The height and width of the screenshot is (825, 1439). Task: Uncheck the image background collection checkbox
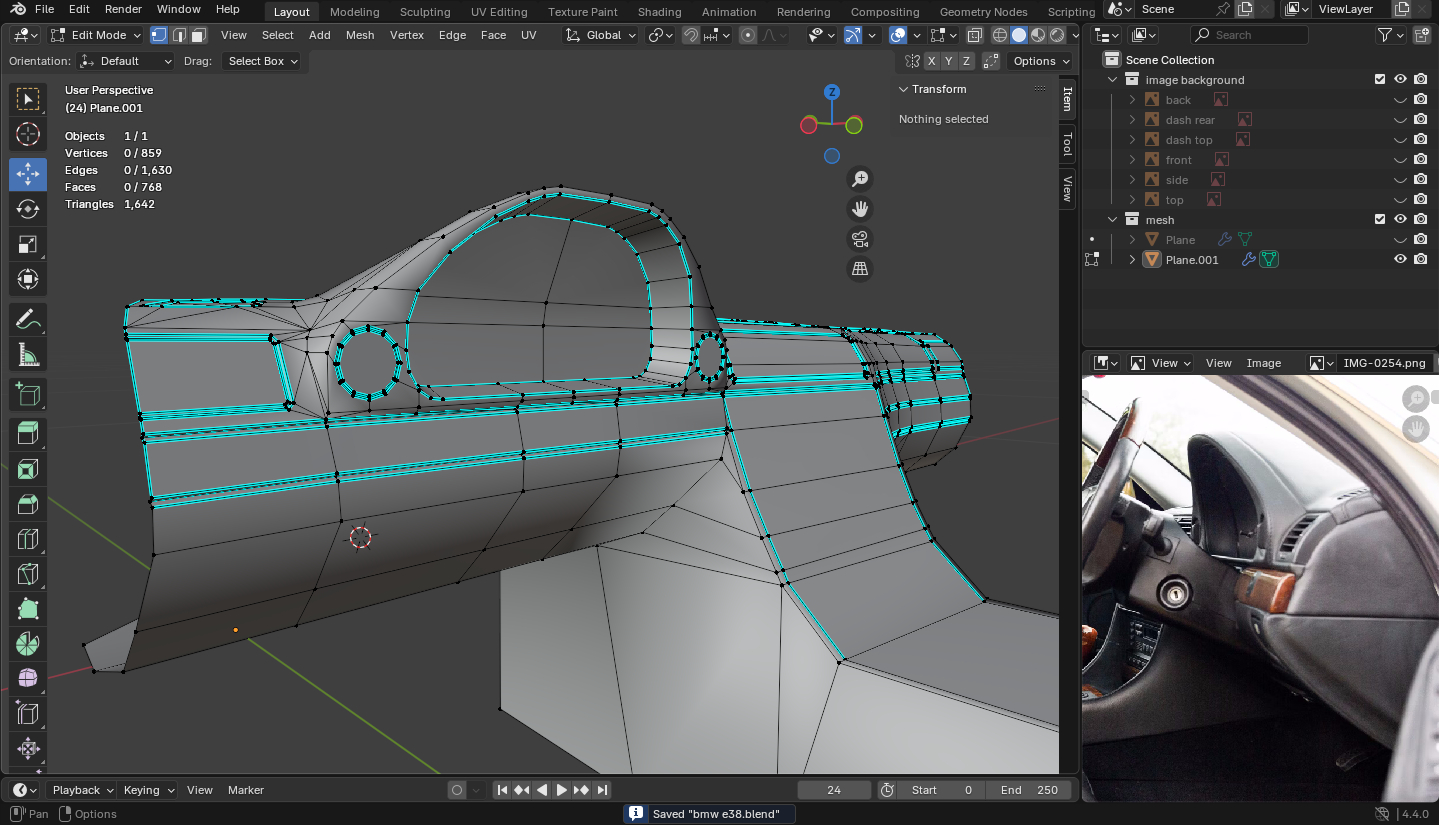coord(1380,80)
